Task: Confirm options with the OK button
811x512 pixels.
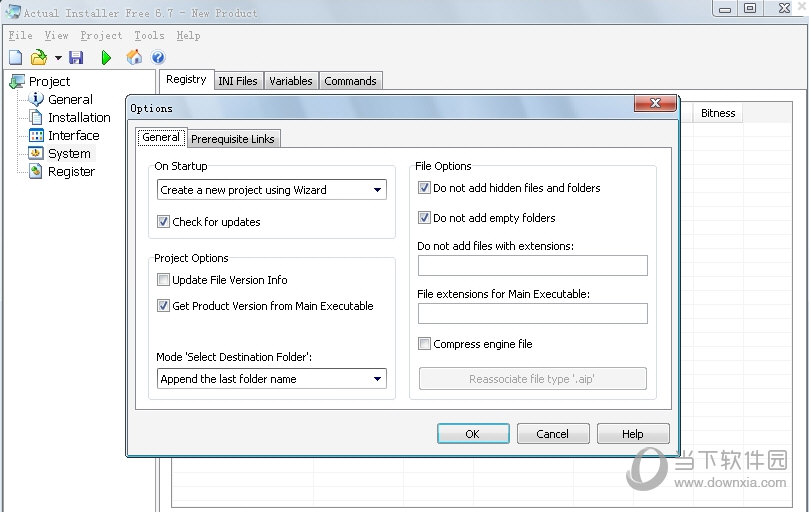Action: [473, 434]
